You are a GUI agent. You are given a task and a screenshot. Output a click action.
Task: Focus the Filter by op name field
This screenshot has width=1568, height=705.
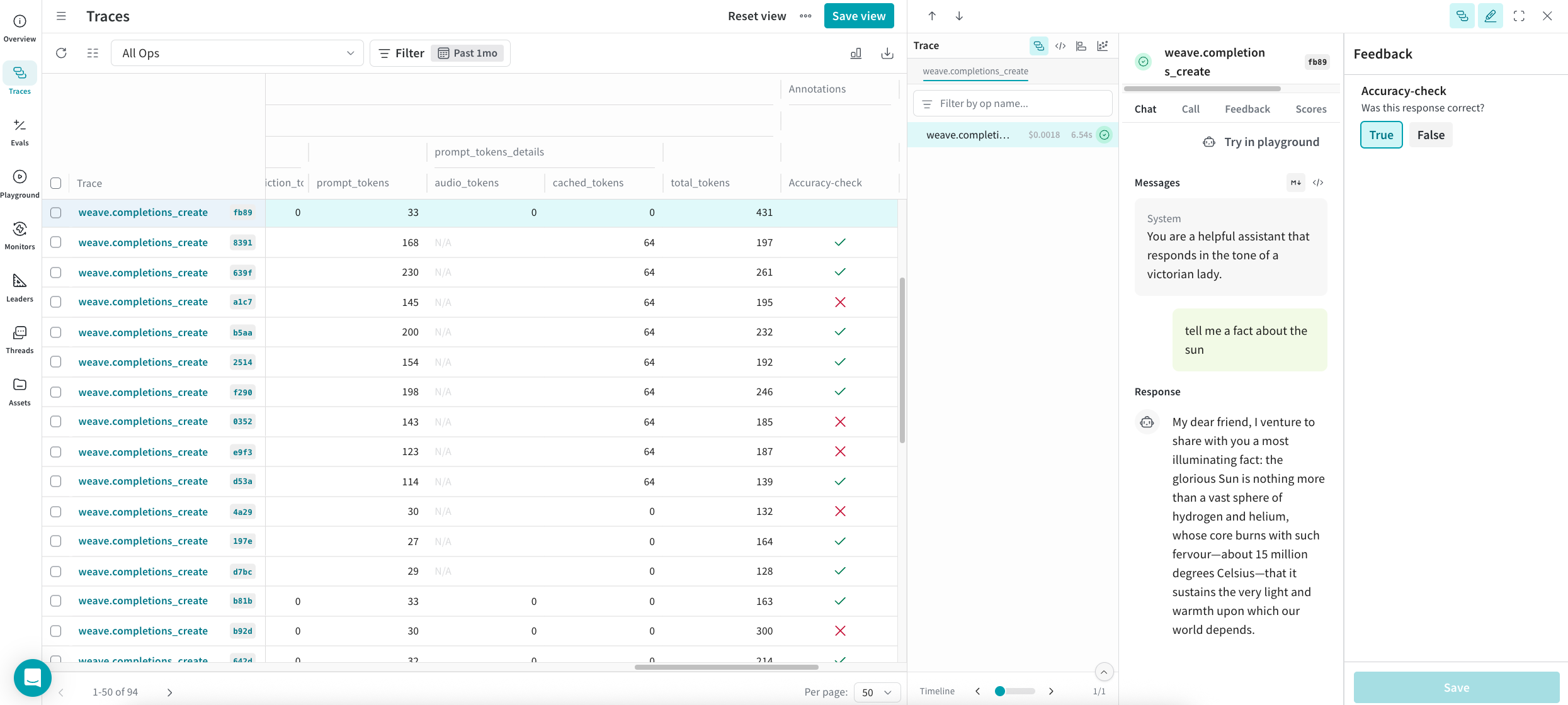[1013, 103]
